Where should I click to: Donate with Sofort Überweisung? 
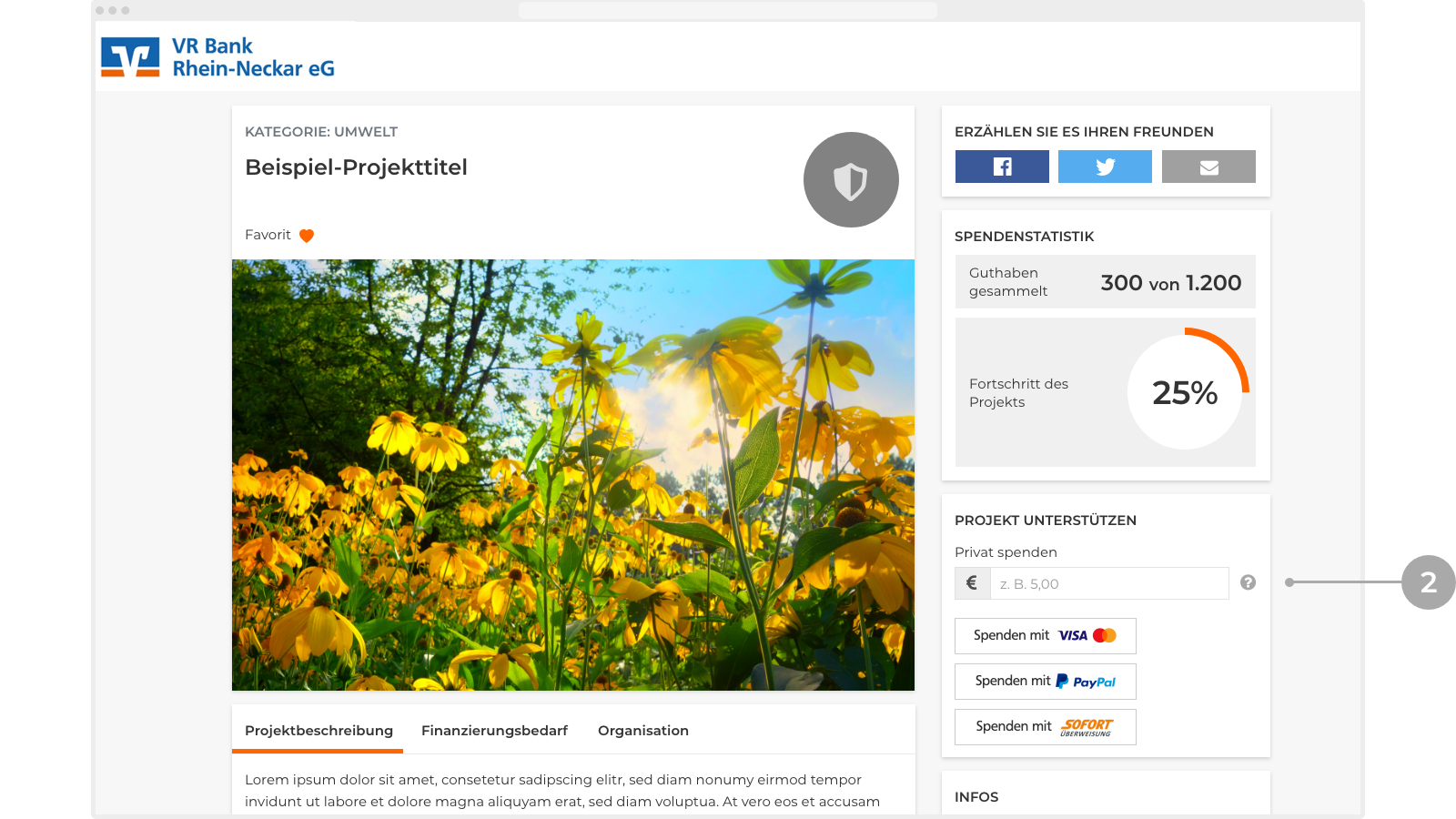point(1046,727)
